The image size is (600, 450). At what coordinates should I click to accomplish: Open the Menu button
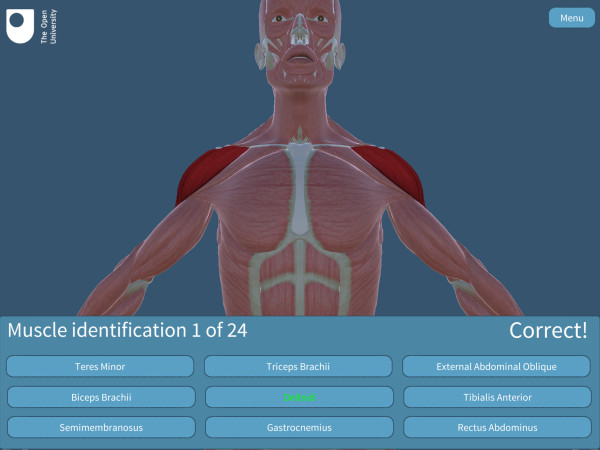tap(571, 18)
